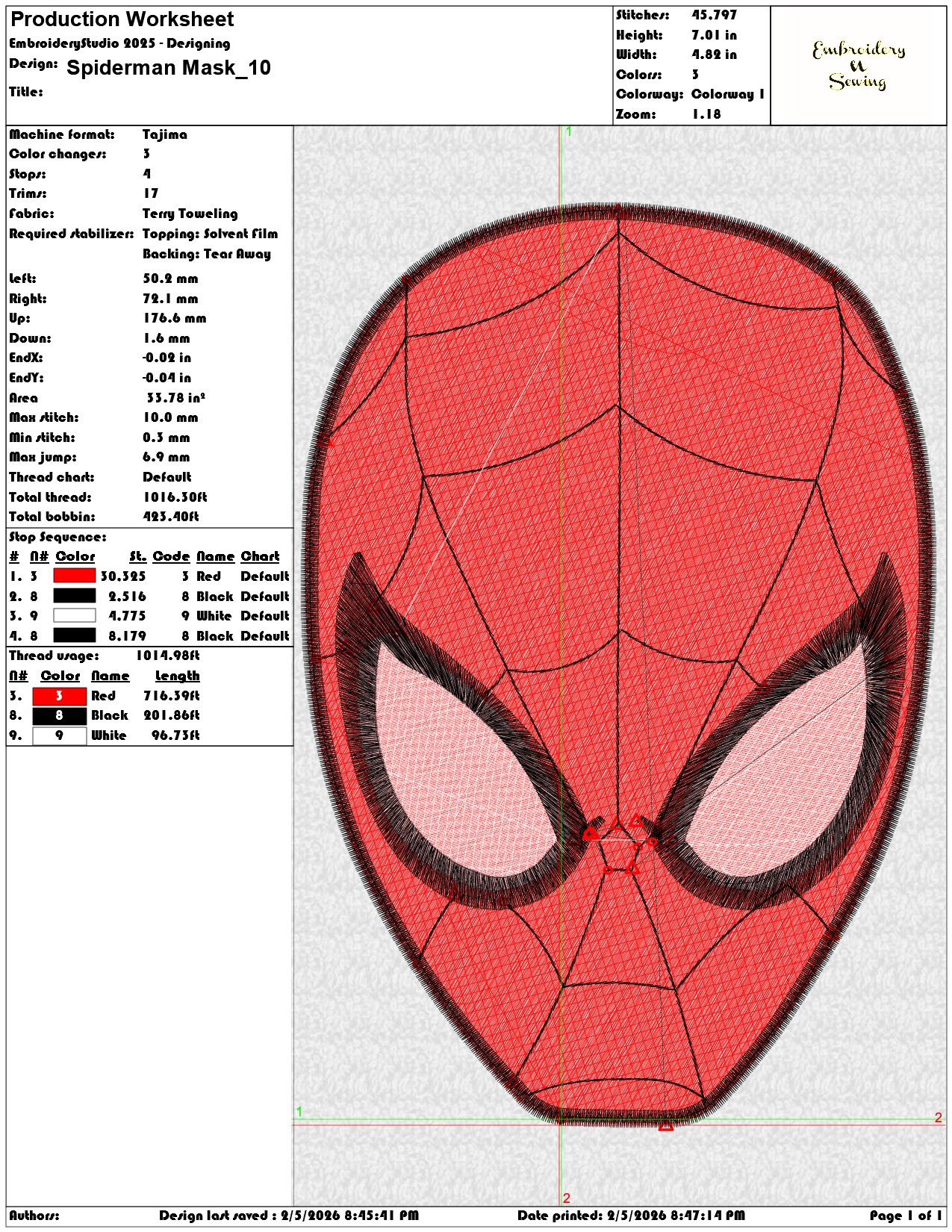Select the Stitches value 45.797
The image size is (952, 1232).
[x=714, y=15]
